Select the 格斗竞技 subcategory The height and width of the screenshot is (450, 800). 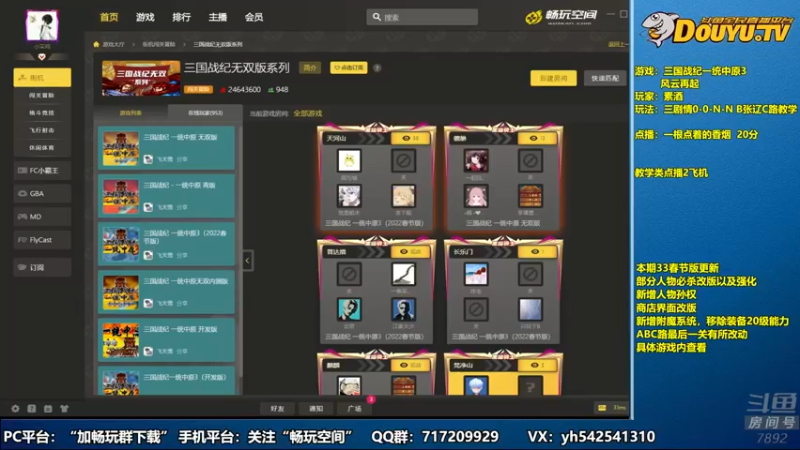42,113
